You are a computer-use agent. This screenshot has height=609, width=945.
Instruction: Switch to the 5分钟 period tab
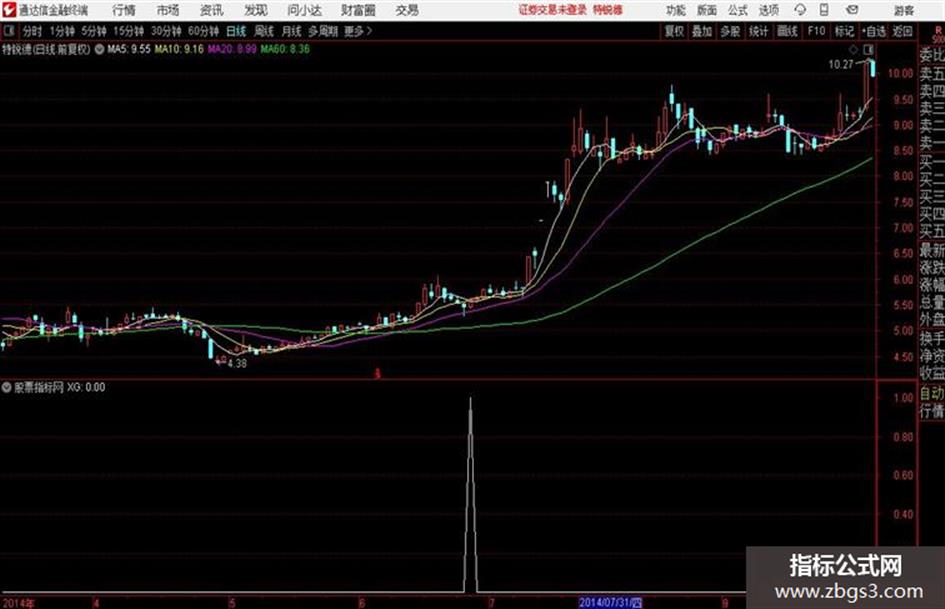point(93,31)
